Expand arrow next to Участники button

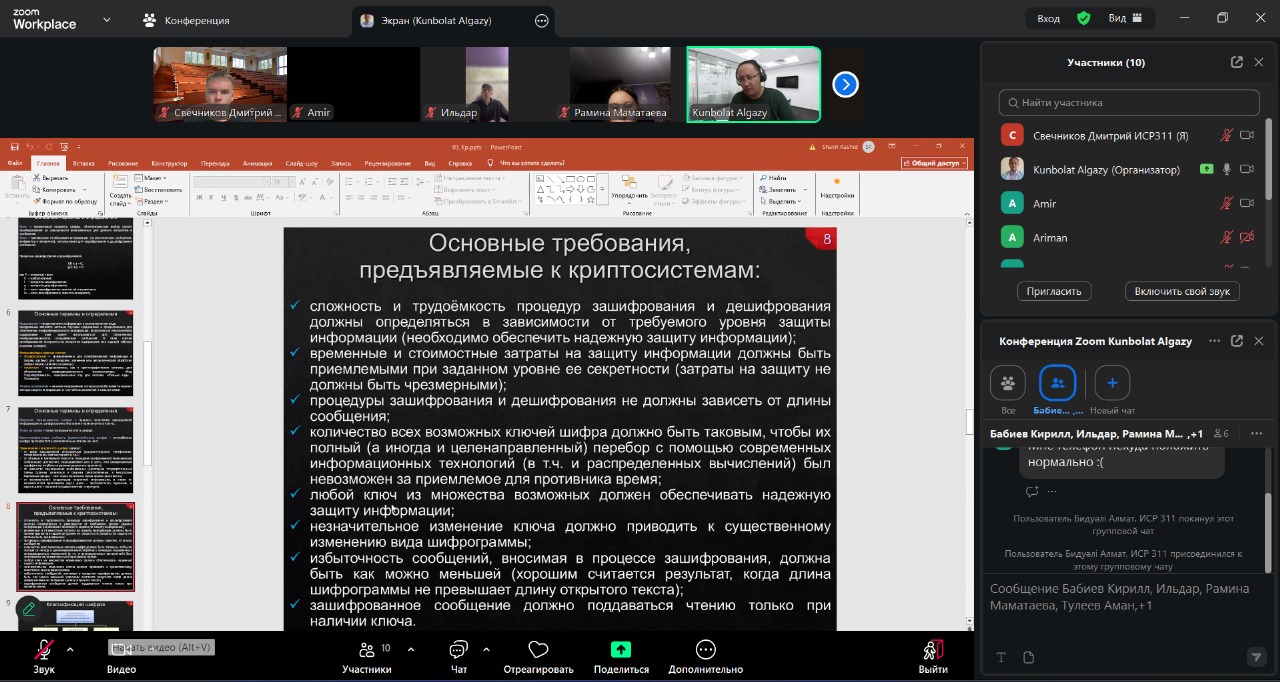pyautogui.click(x=411, y=649)
